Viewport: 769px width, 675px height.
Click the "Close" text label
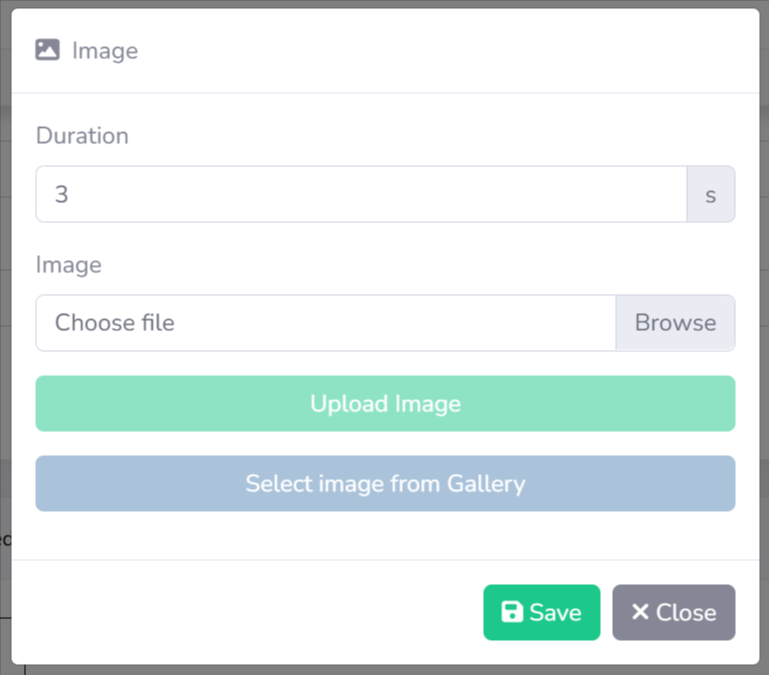coord(686,612)
